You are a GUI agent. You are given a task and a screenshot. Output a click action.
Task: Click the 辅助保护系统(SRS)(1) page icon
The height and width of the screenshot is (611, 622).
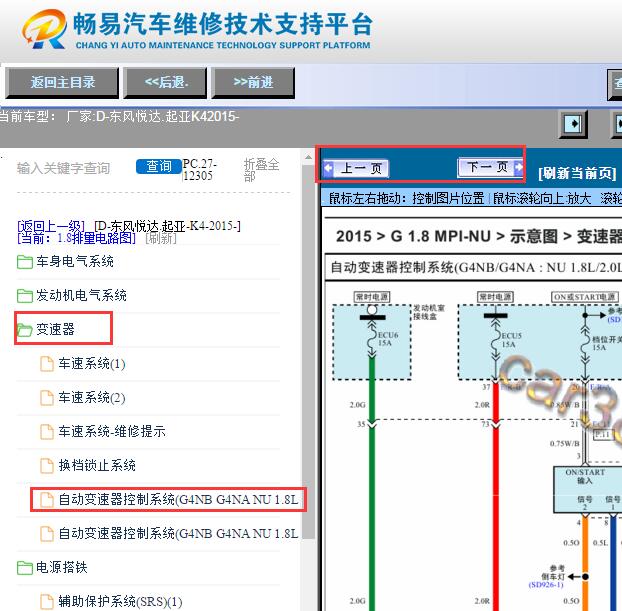(47, 602)
